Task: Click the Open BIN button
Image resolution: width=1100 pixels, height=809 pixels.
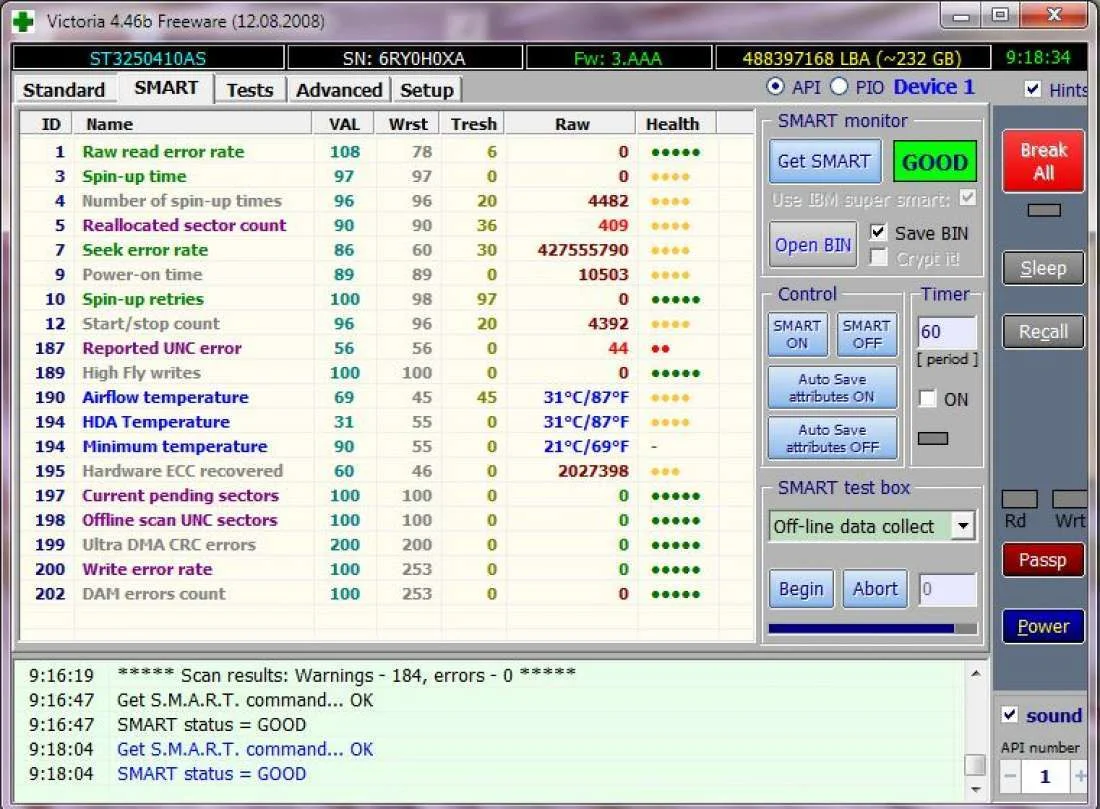Action: tap(813, 245)
